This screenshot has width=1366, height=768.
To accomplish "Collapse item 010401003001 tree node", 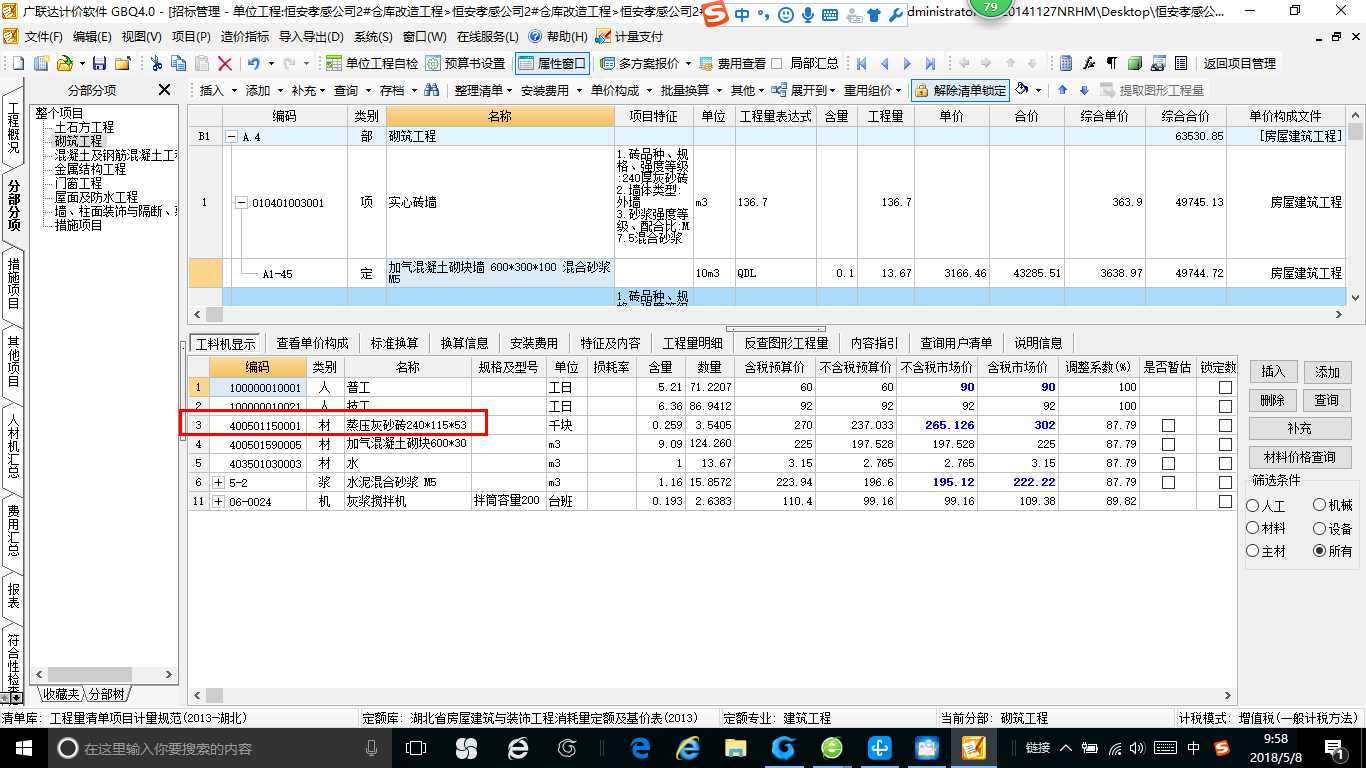I will [x=241, y=202].
